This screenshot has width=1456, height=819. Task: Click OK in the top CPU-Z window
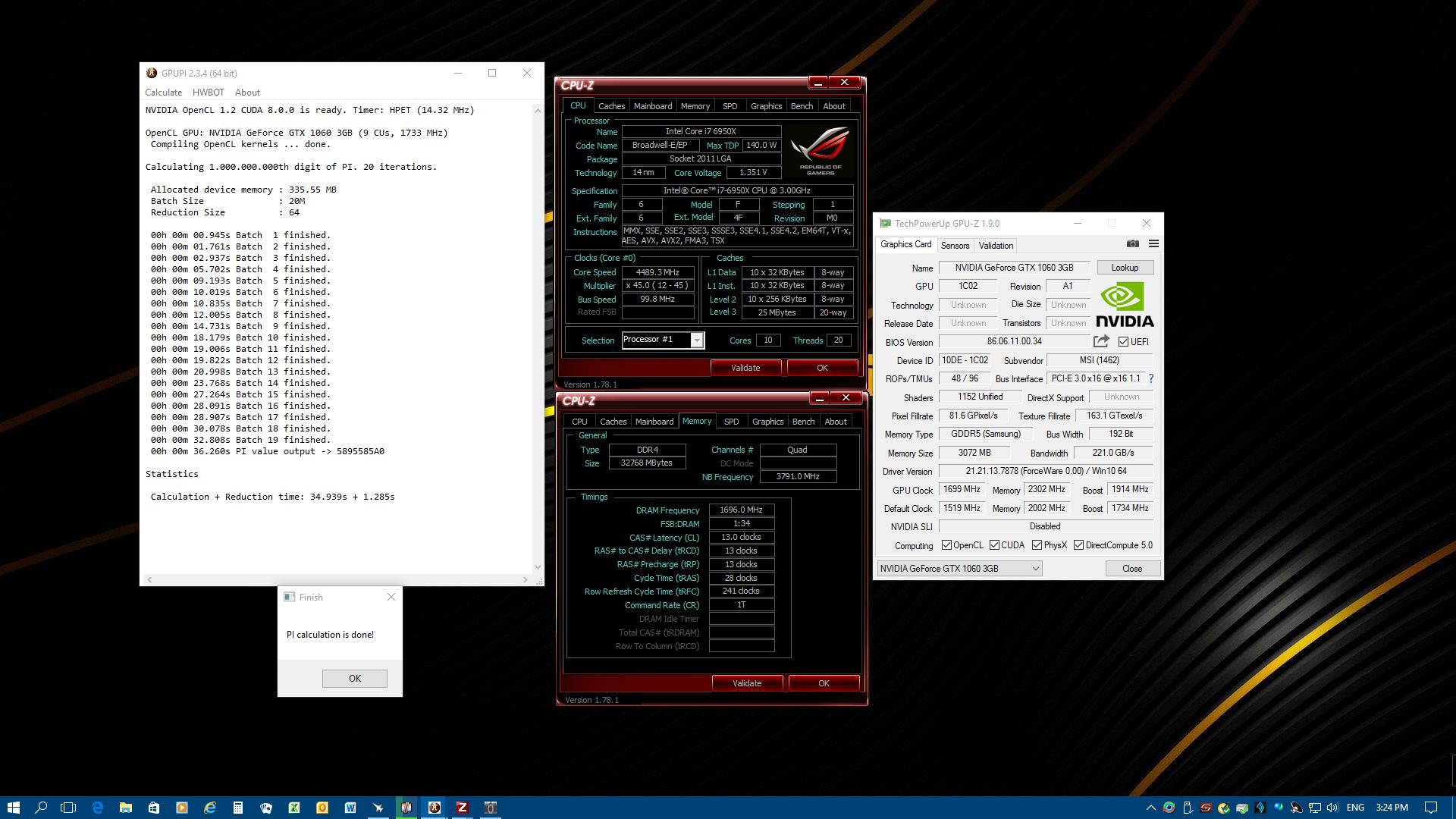(x=822, y=368)
